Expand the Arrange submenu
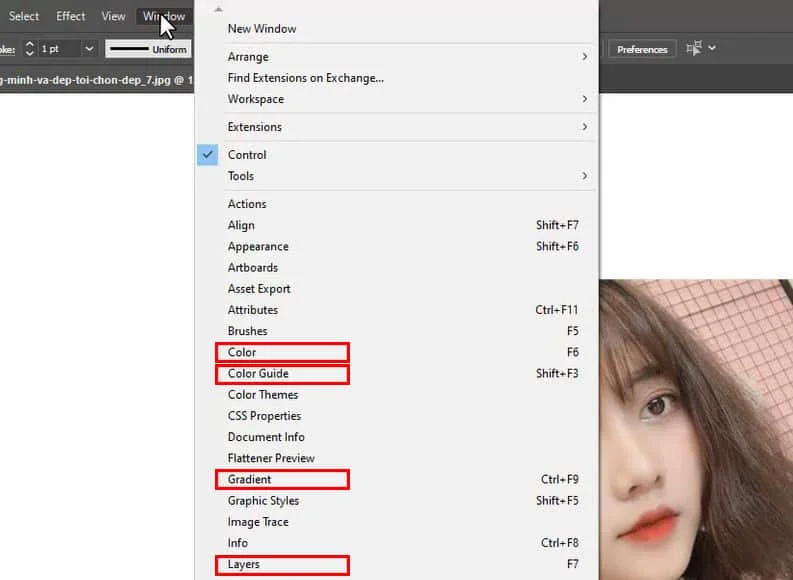The height and width of the screenshot is (580, 793). 584,57
